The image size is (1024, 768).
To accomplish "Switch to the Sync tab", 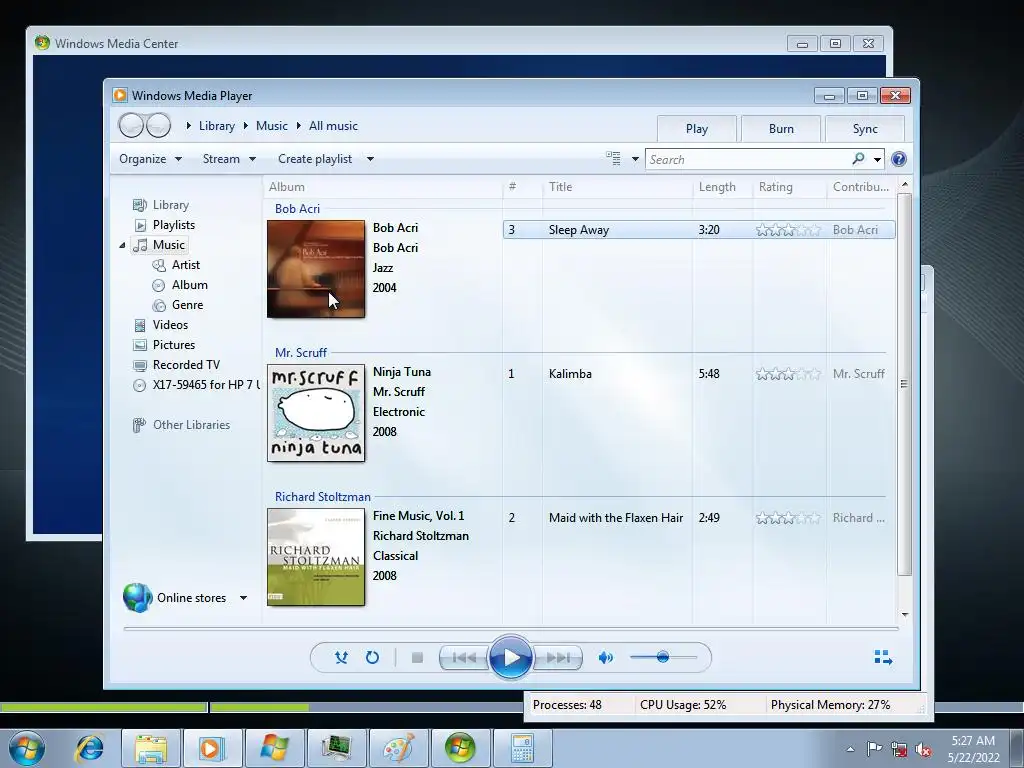I will pyautogui.click(x=865, y=129).
